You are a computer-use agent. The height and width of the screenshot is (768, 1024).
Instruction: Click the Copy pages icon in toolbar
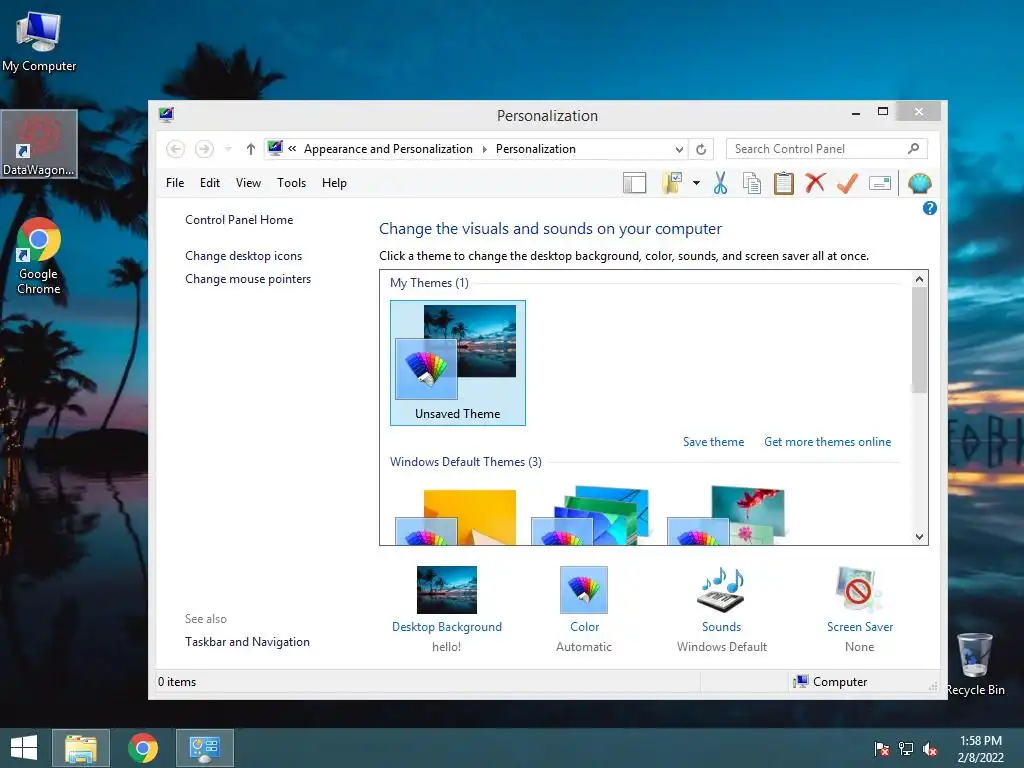[x=752, y=184]
